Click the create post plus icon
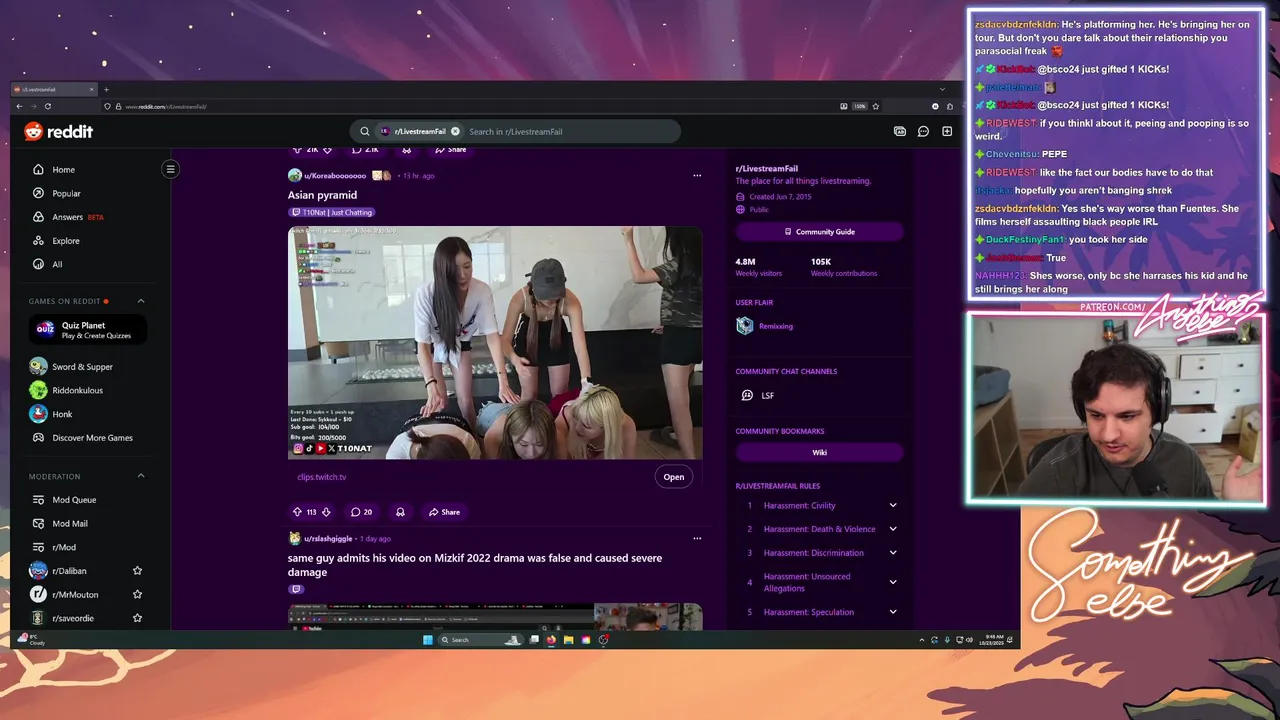The image size is (1280, 720). pyautogui.click(x=947, y=131)
